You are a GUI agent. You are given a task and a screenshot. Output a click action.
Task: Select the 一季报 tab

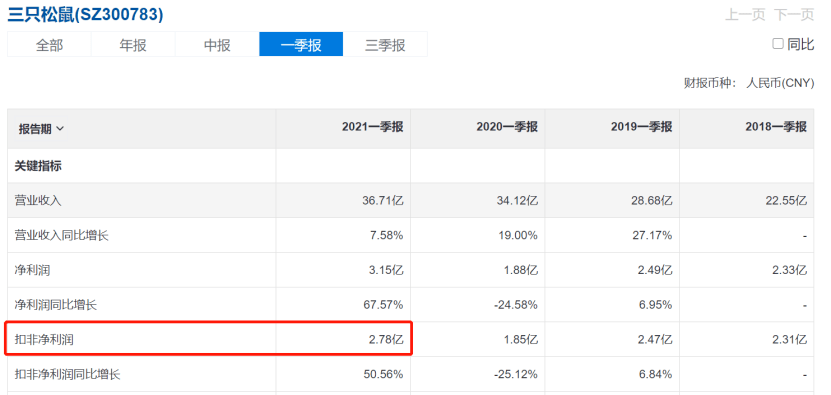click(x=301, y=44)
